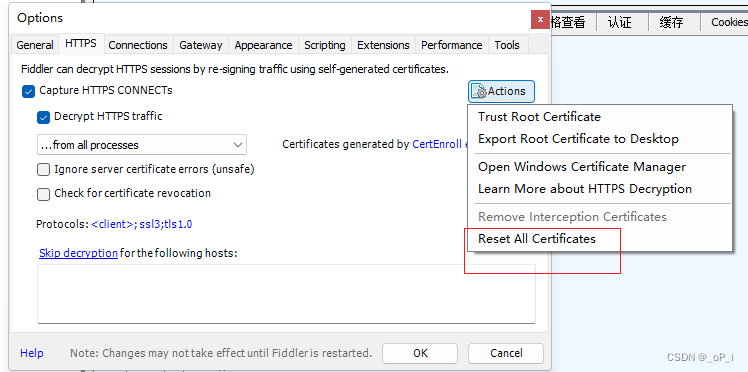The height and width of the screenshot is (372, 748).
Task: Click the Actions button
Action: [x=501, y=91]
